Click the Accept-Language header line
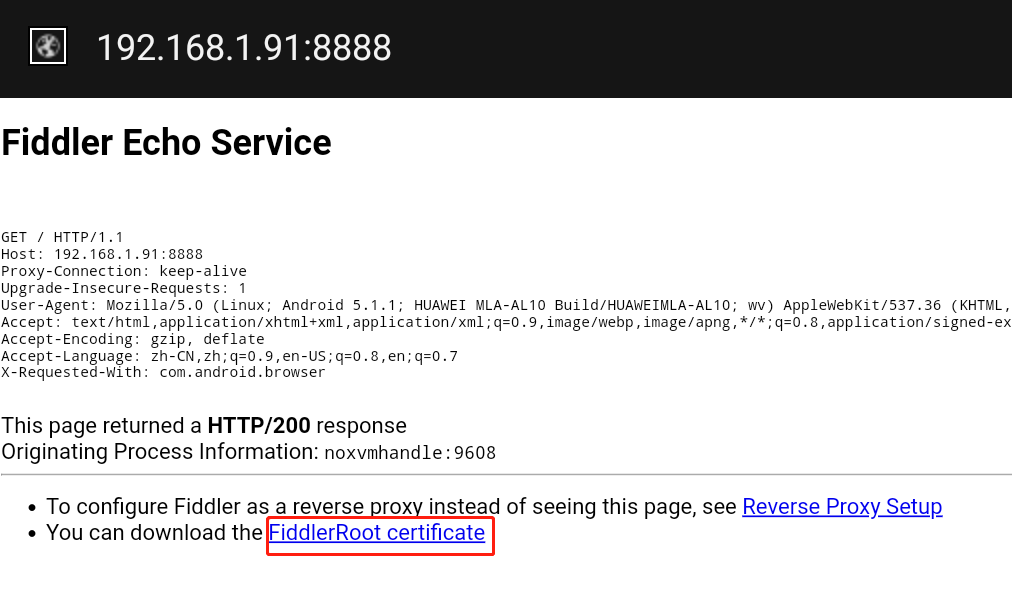The image size is (1012, 603). (230, 356)
